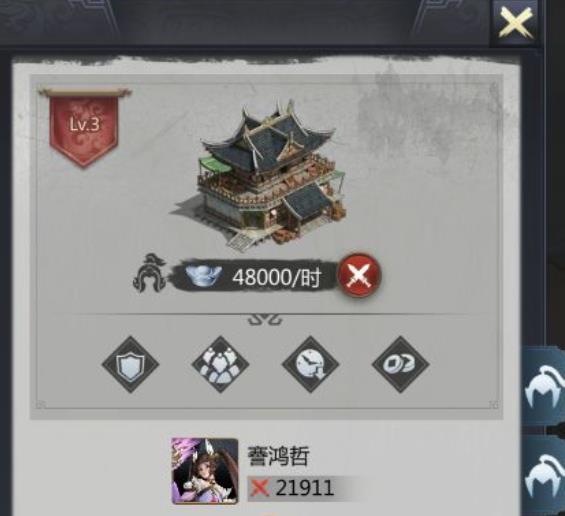Click empty area right of building
Screen dimensions: 565x516
pos(425,180)
